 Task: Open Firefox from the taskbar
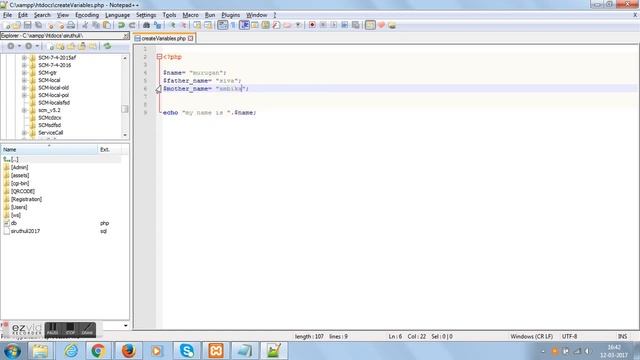128,351
